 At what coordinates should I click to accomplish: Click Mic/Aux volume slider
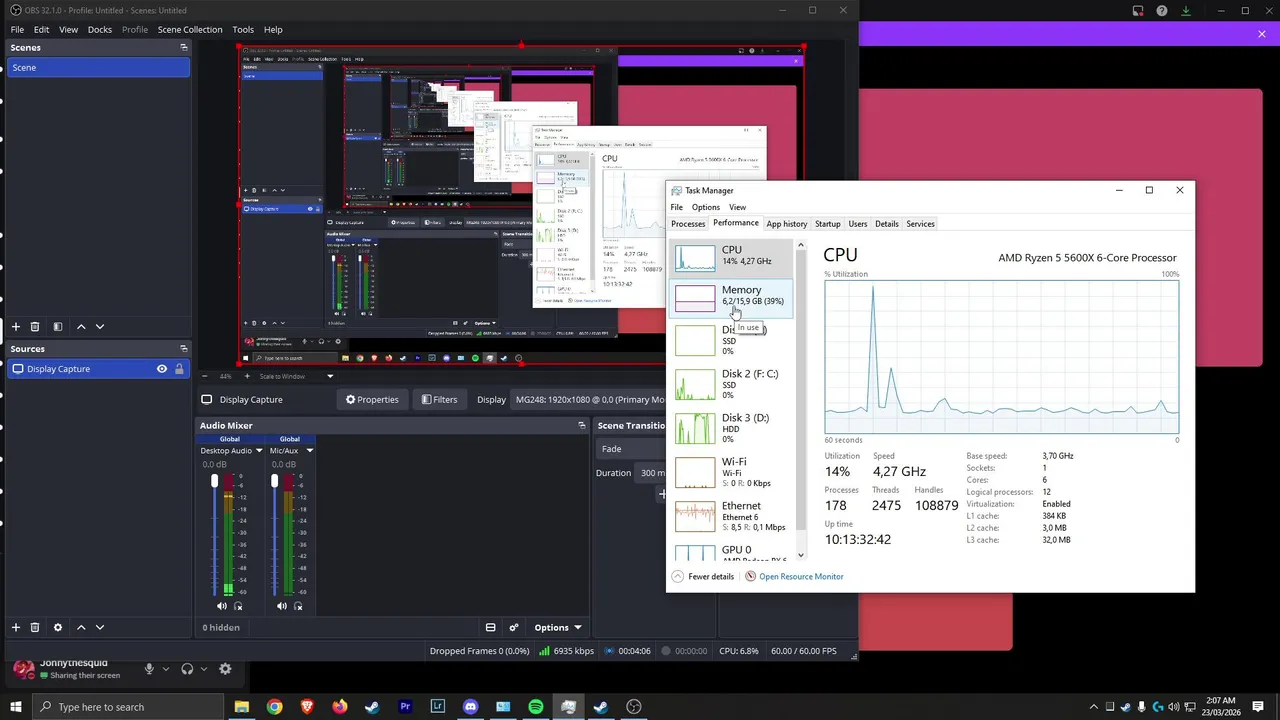(274, 535)
